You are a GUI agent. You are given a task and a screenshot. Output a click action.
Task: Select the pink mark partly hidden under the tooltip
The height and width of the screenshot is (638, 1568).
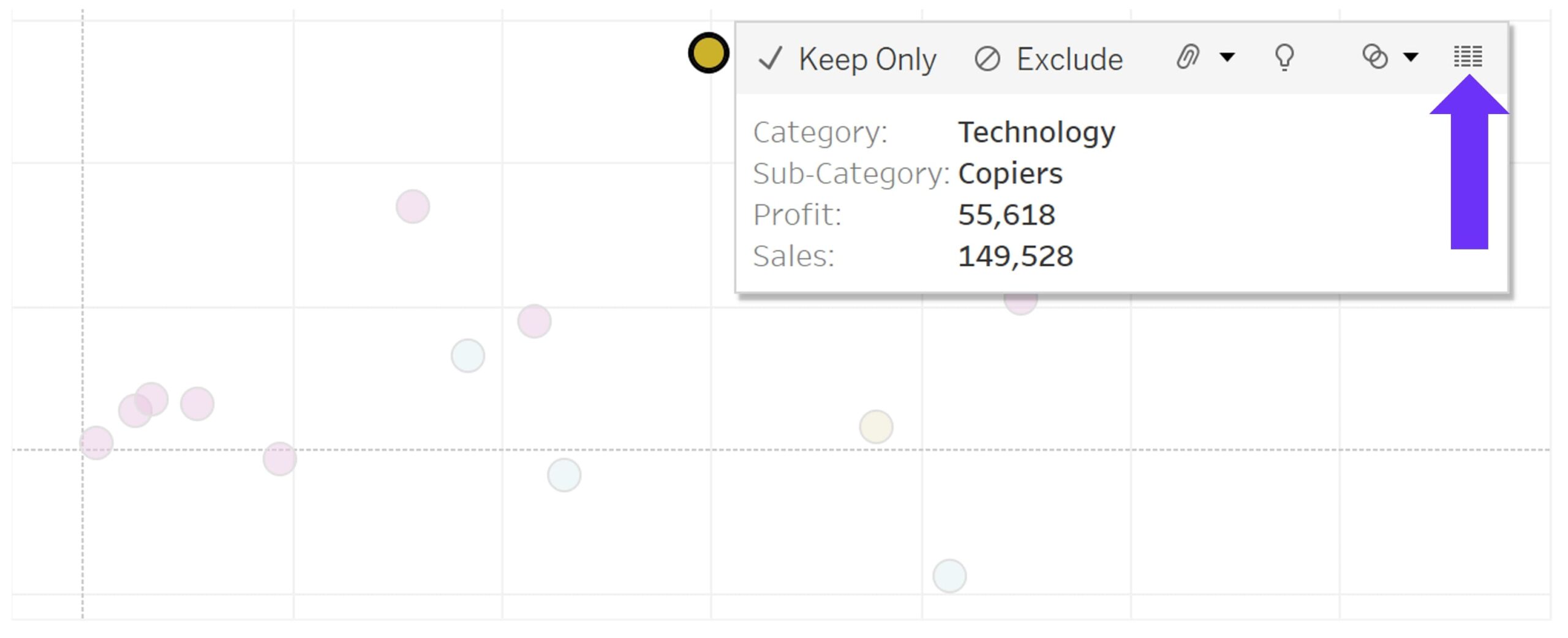1020,304
